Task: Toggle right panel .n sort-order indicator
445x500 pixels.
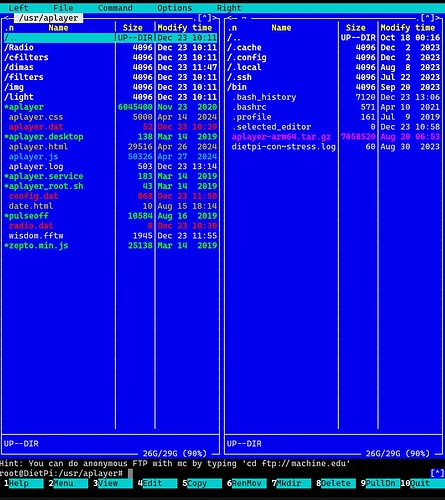Action: coord(232,28)
